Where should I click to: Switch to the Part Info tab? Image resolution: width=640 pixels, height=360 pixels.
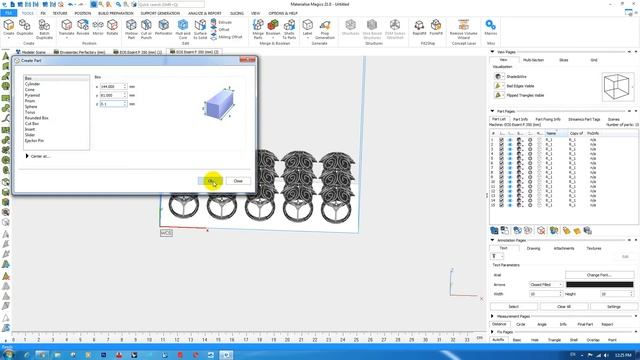point(520,119)
